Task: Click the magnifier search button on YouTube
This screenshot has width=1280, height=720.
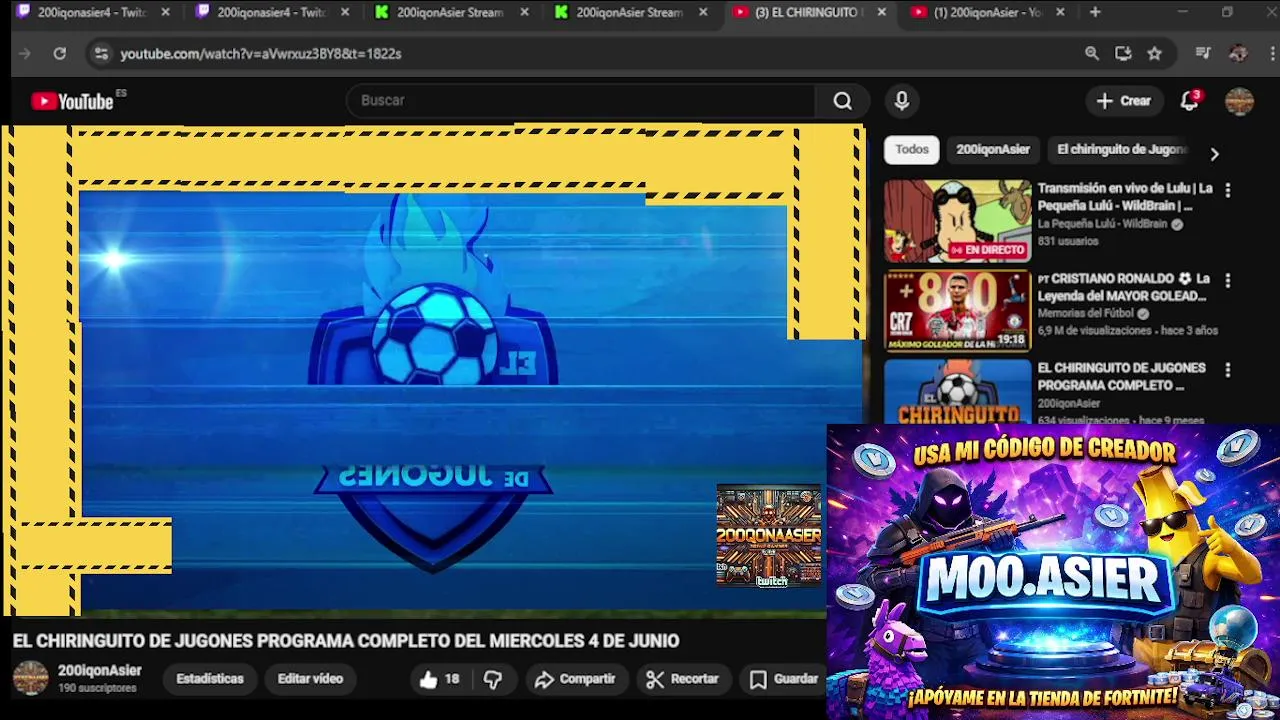Action: coord(843,101)
